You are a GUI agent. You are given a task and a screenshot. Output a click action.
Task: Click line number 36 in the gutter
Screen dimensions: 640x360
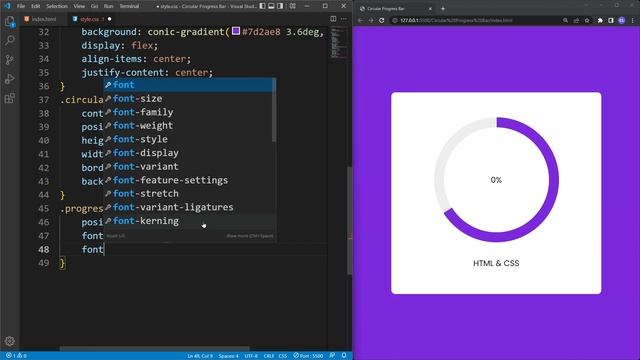click(x=44, y=86)
